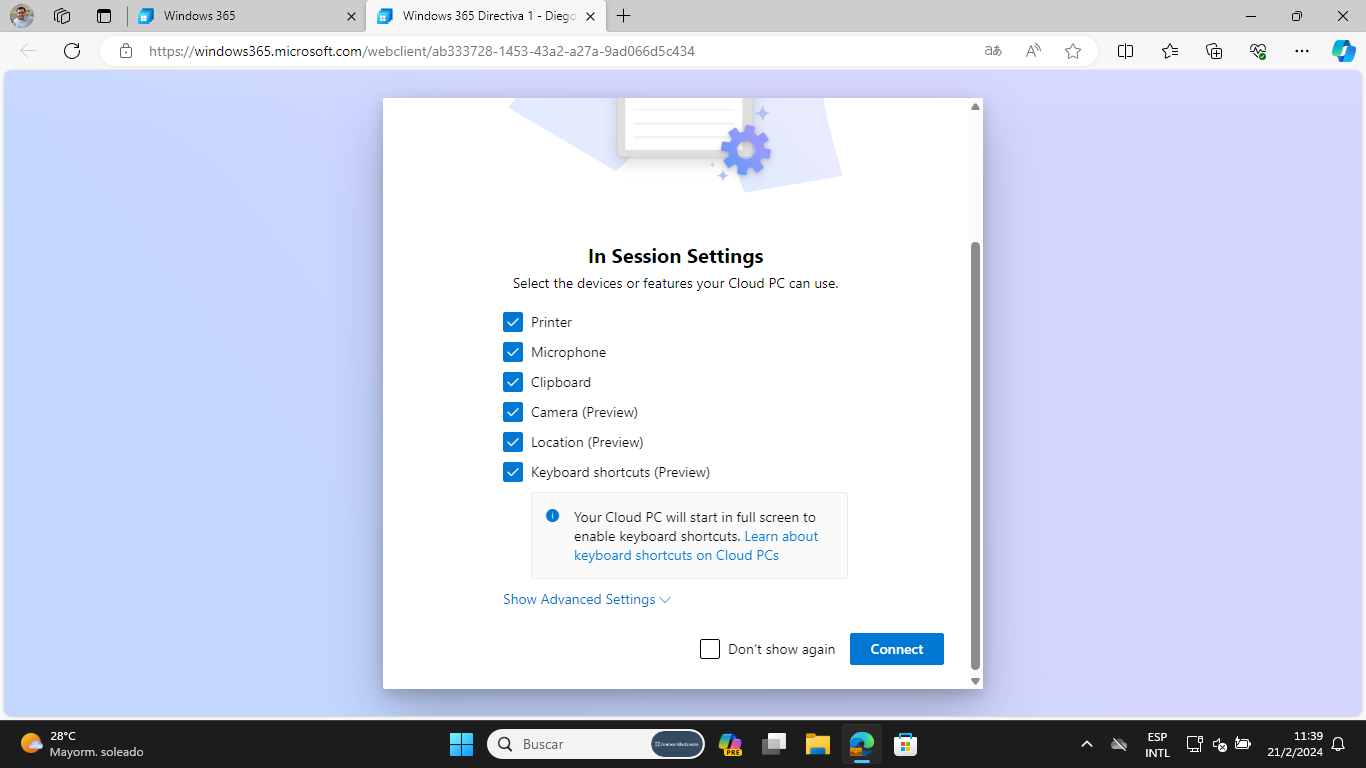Click the address bar URL
1366x768 pixels.
[421, 51]
